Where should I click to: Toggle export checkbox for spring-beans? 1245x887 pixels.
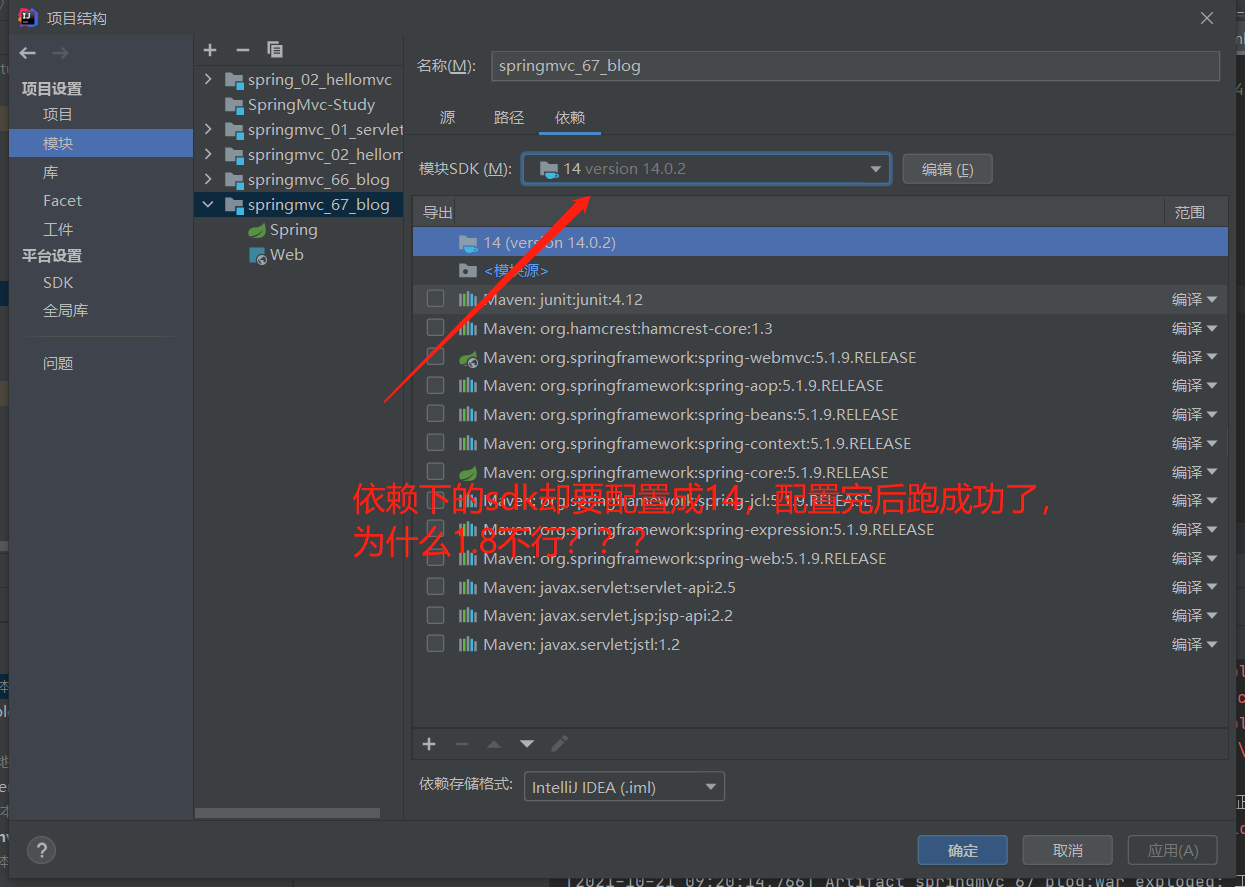click(x=435, y=413)
